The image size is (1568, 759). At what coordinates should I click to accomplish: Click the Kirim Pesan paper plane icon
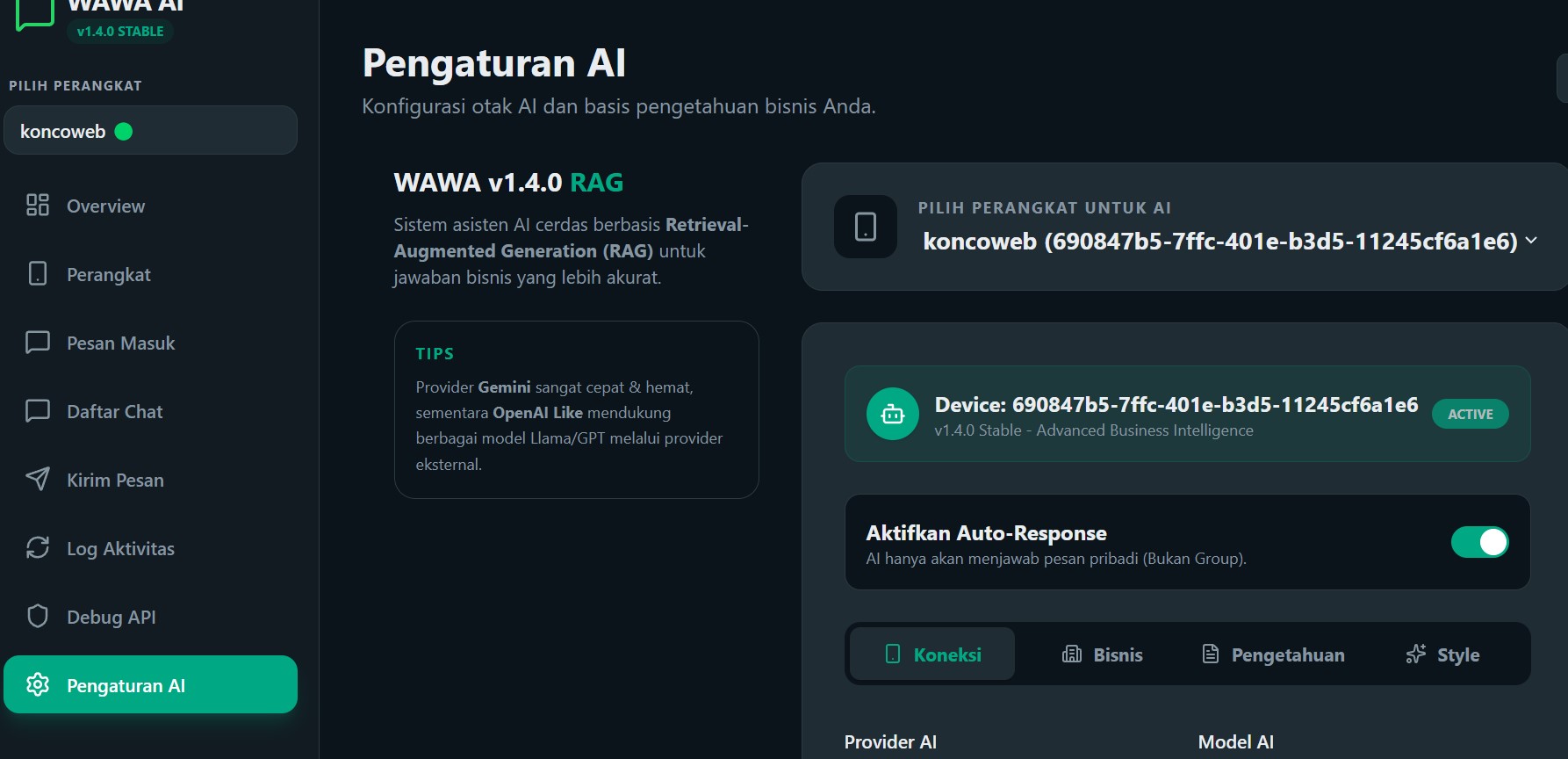tap(38, 479)
